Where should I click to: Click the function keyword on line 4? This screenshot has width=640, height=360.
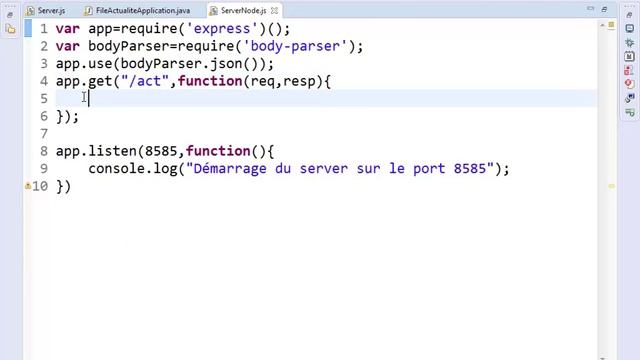(x=210, y=81)
